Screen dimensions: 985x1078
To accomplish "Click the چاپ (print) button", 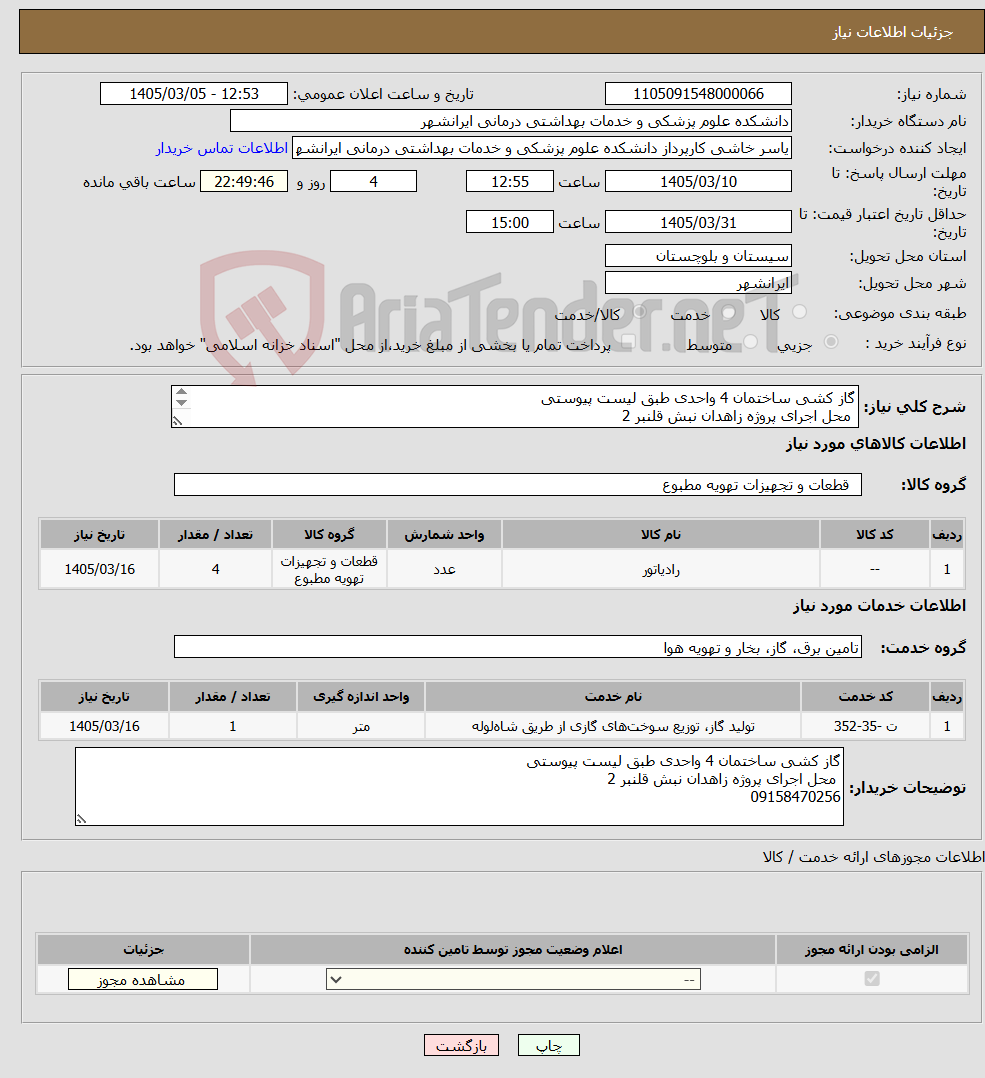I will [549, 1045].
